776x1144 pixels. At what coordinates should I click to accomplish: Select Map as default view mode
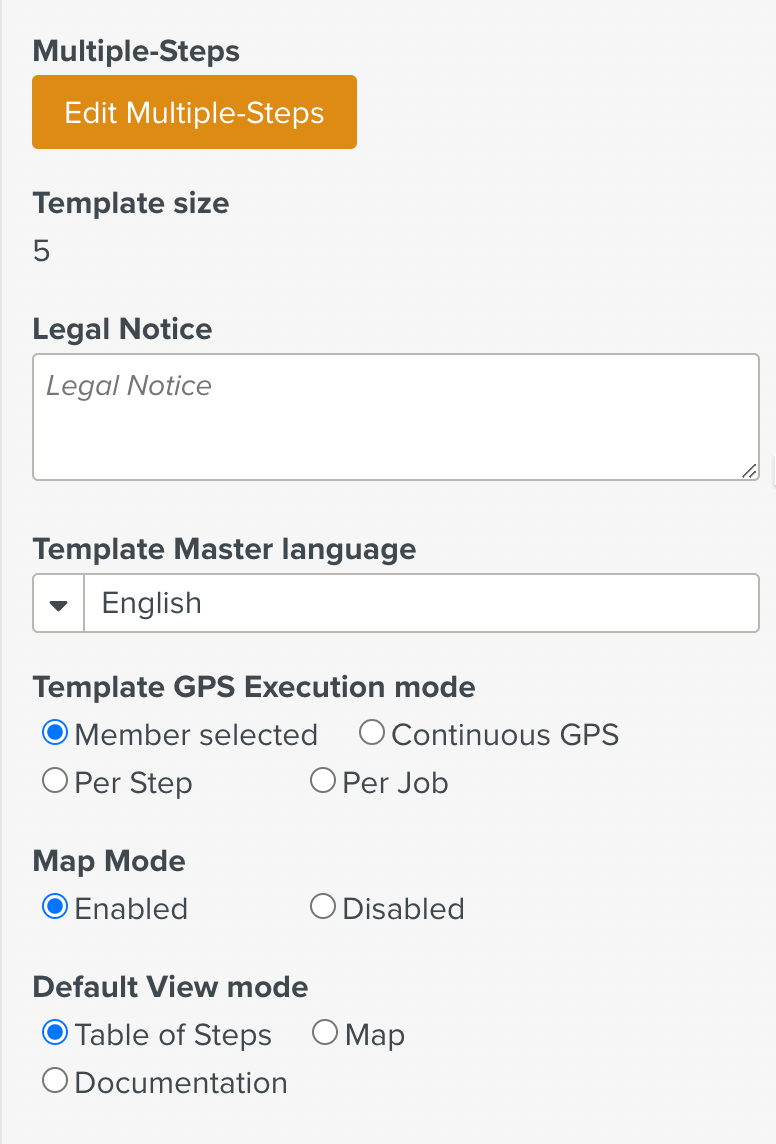click(x=324, y=1033)
